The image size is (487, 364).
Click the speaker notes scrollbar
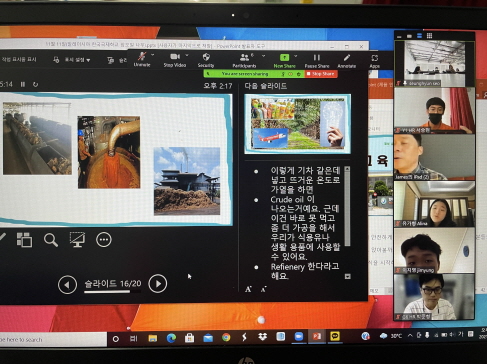click(347, 209)
